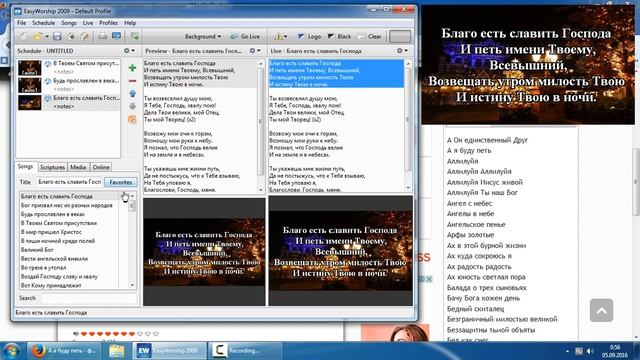Image resolution: width=640 pixels, height=360 pixels.
Task: Click the green plus add item icon
Action: [132, 68]
